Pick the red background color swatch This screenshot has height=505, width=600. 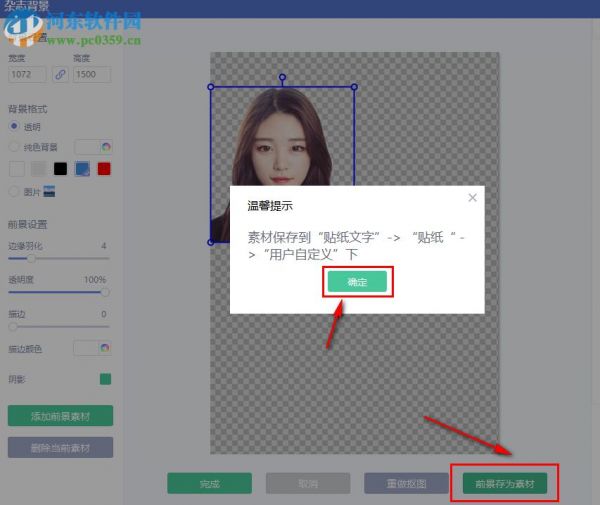[x=104, y=169]
